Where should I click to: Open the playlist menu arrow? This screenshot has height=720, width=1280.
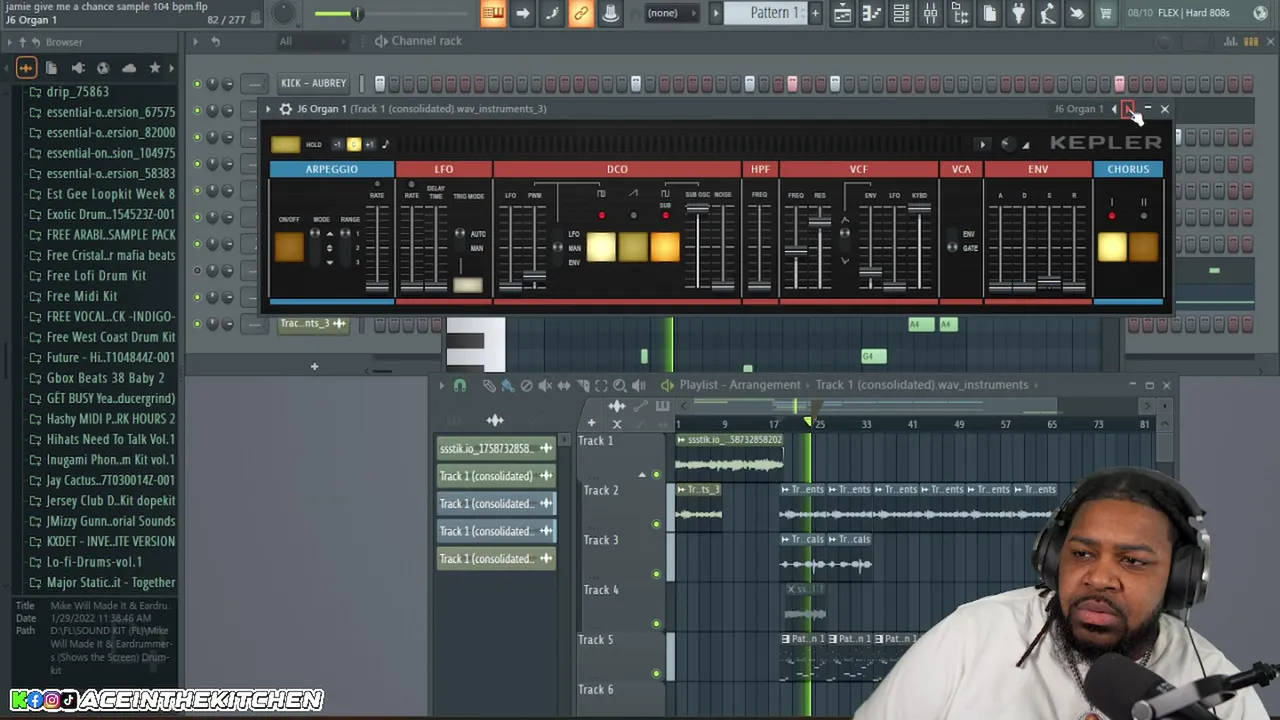point(441,385)
